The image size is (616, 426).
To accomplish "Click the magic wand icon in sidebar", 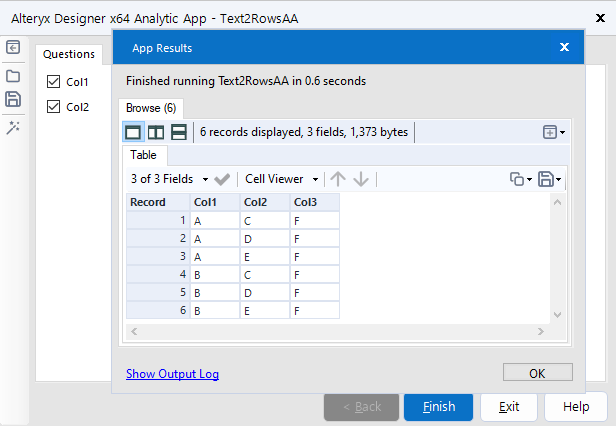I will pos(13,128).
